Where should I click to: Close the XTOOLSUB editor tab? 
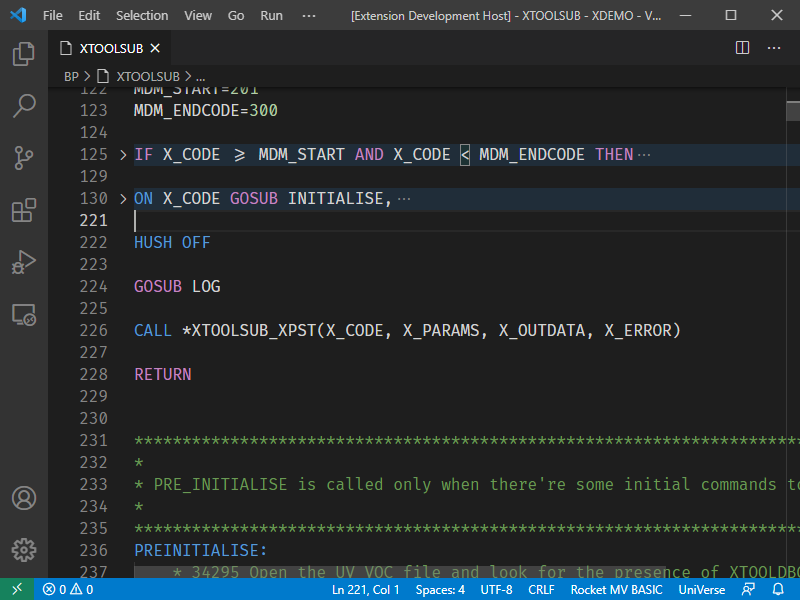155,48
